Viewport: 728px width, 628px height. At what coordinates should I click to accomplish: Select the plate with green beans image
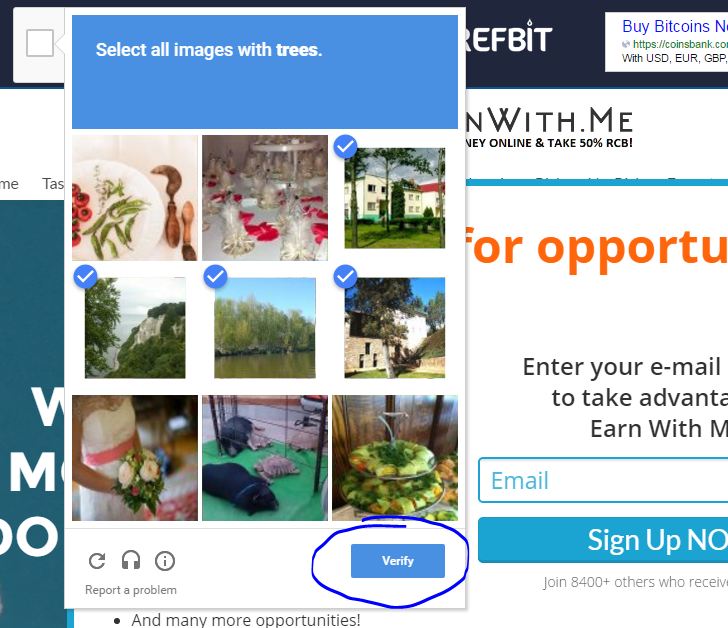[x=135, y=198]
